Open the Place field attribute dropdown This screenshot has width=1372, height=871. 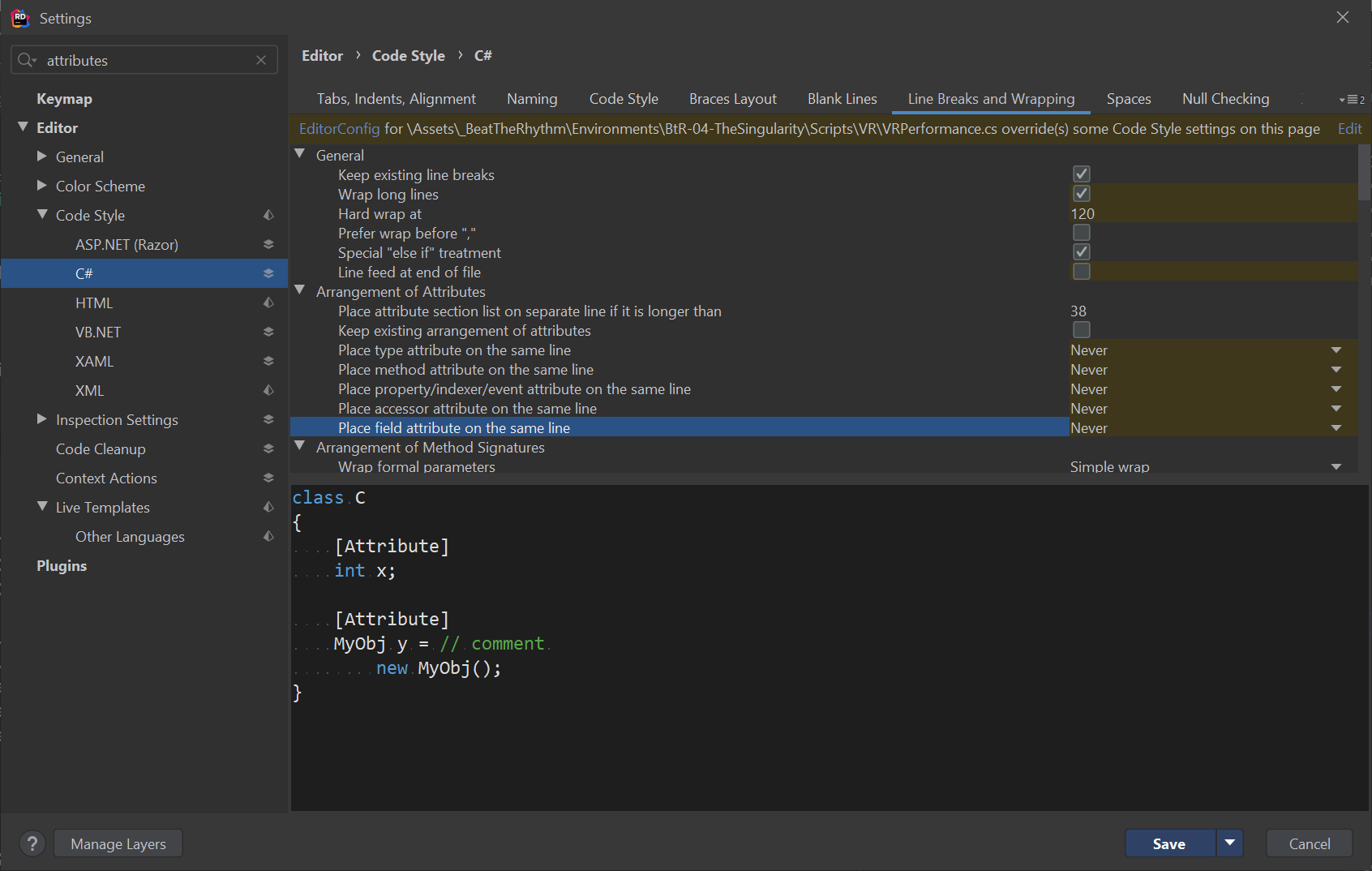point(1336,427)
